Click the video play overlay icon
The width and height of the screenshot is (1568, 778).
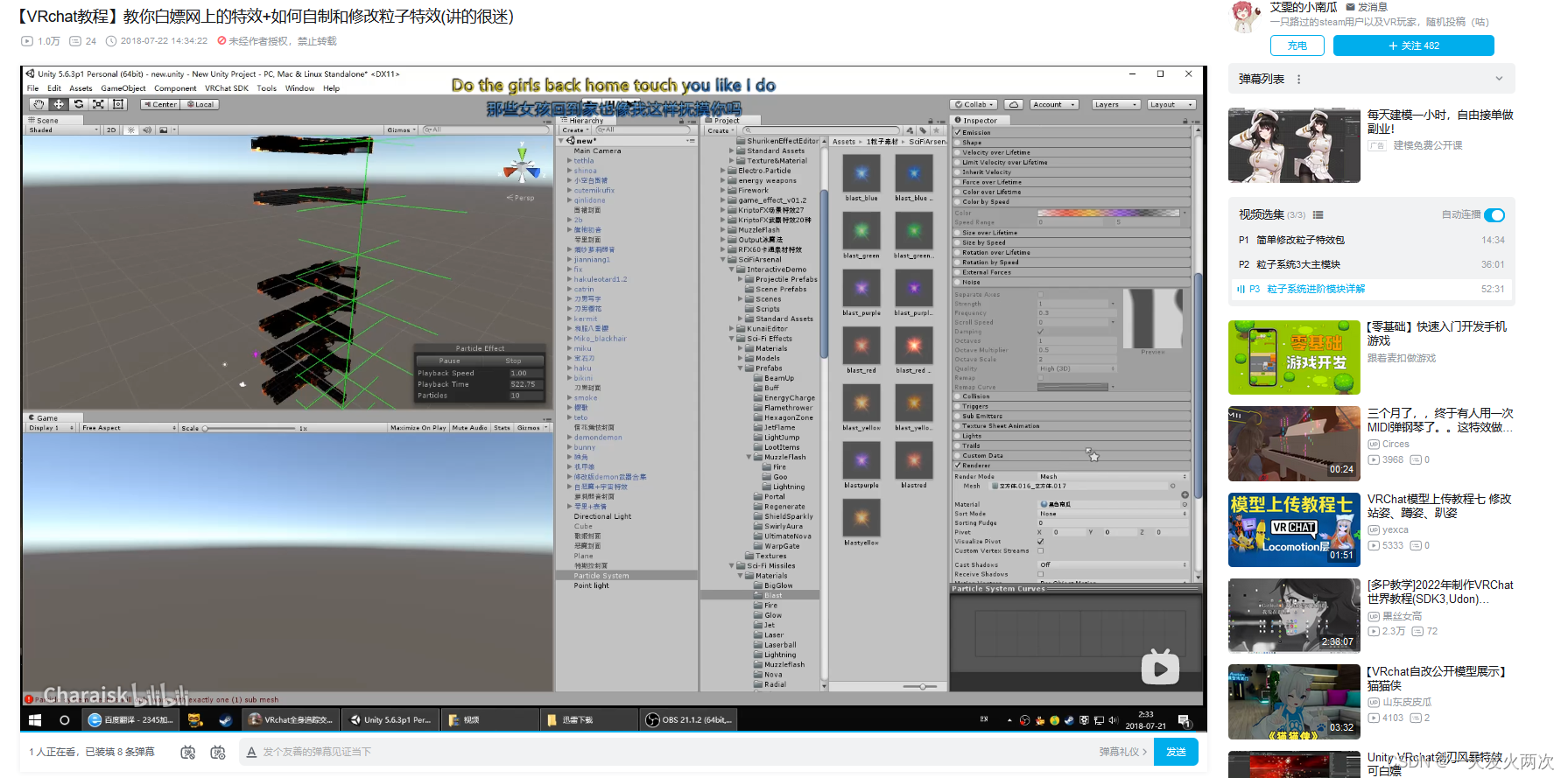coord(1160,668)
